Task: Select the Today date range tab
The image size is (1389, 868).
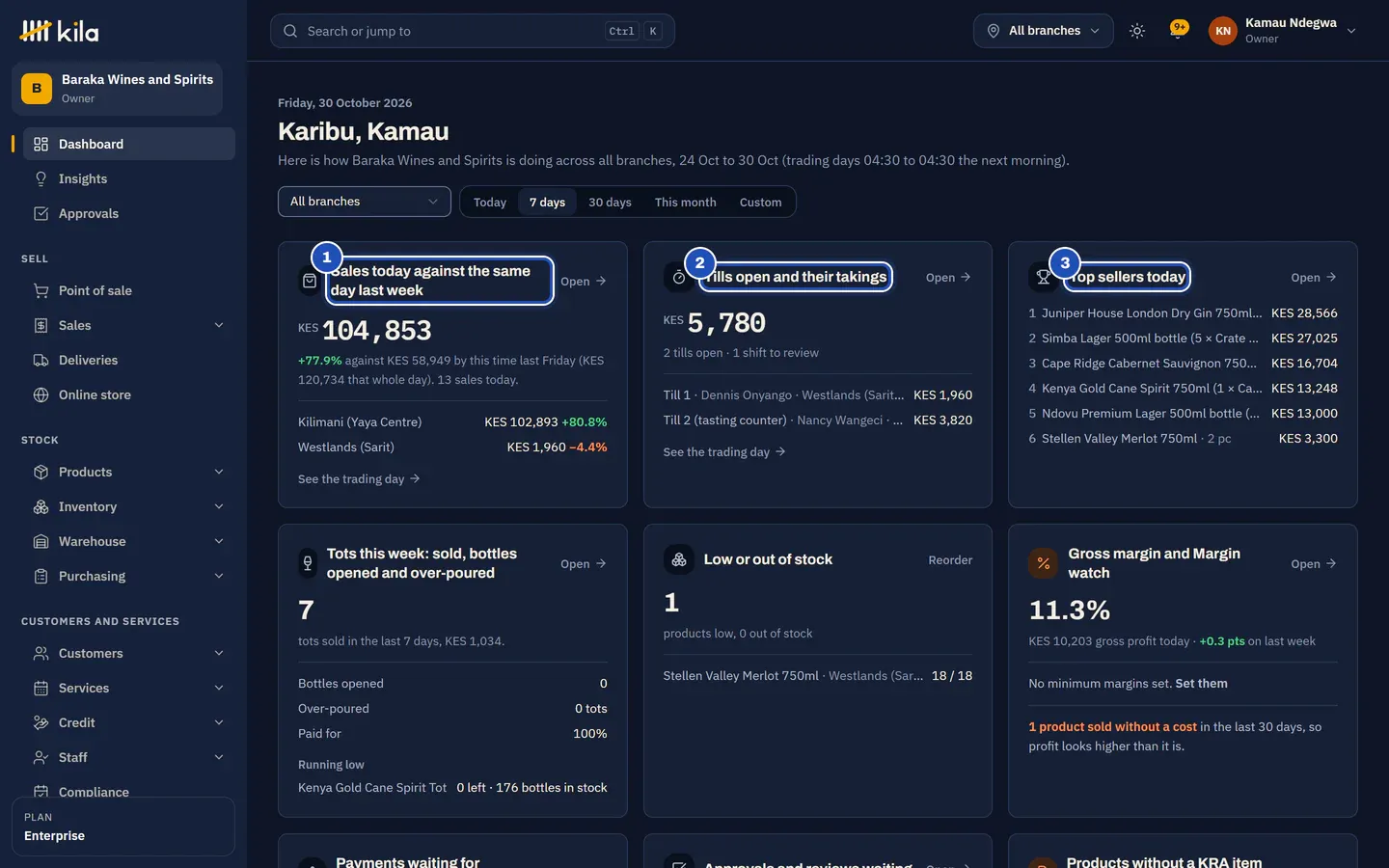Action: [x=490, y=203]
